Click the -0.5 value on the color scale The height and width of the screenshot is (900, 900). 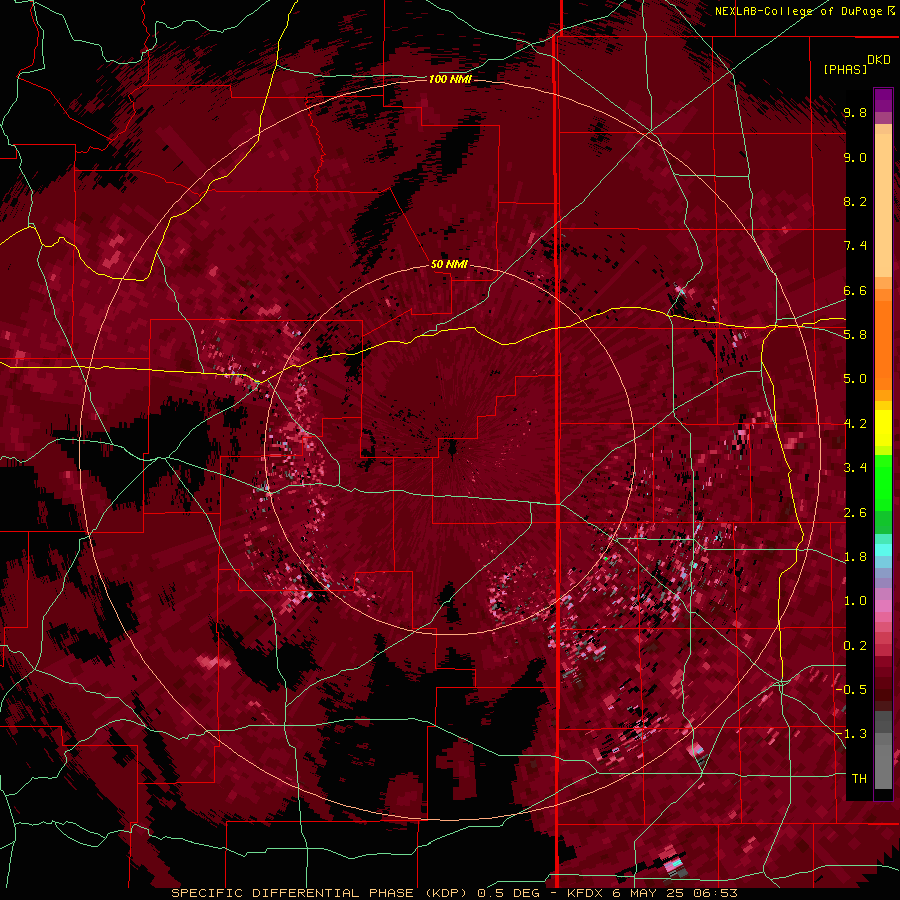pyautogui.click(x=851, y=690)
